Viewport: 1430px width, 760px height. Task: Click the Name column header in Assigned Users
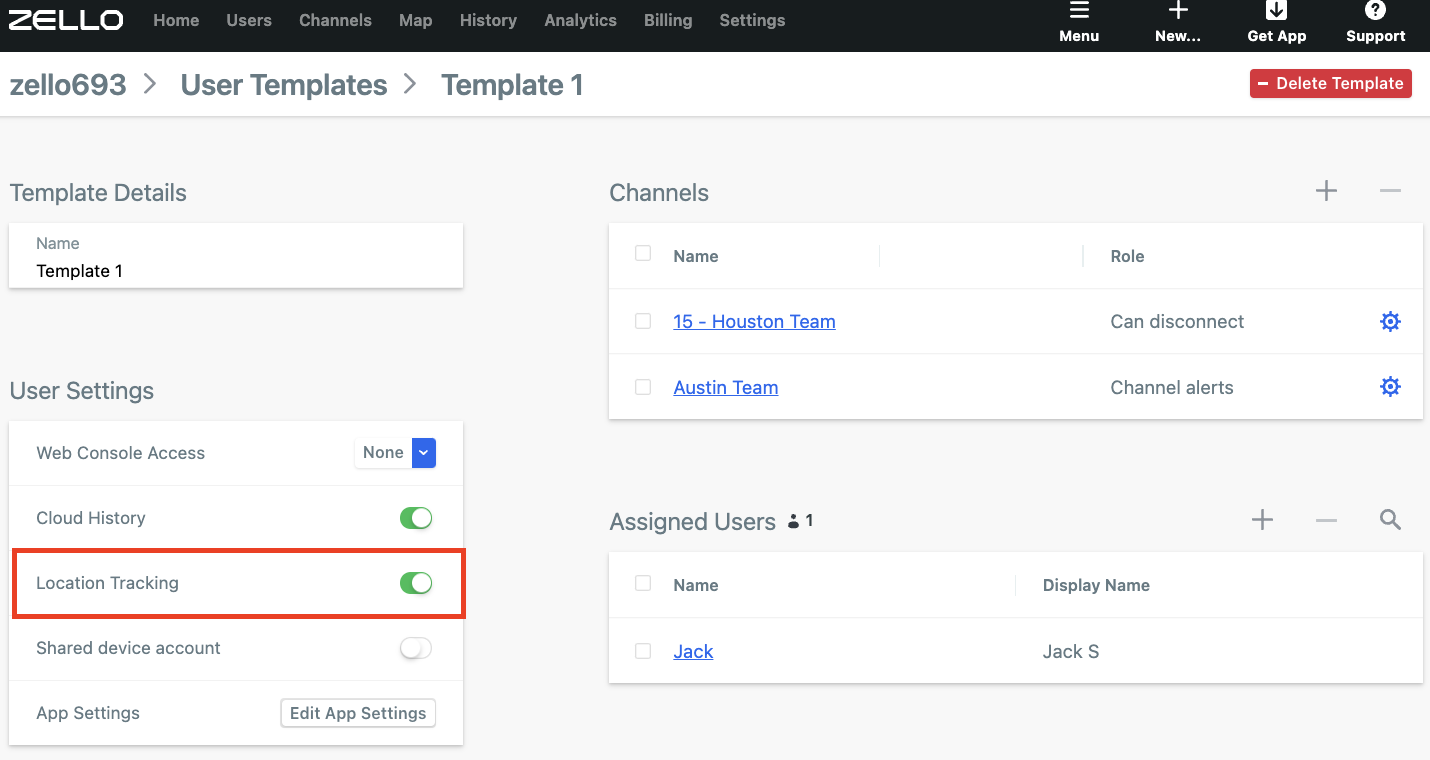[x=696, y=585]
